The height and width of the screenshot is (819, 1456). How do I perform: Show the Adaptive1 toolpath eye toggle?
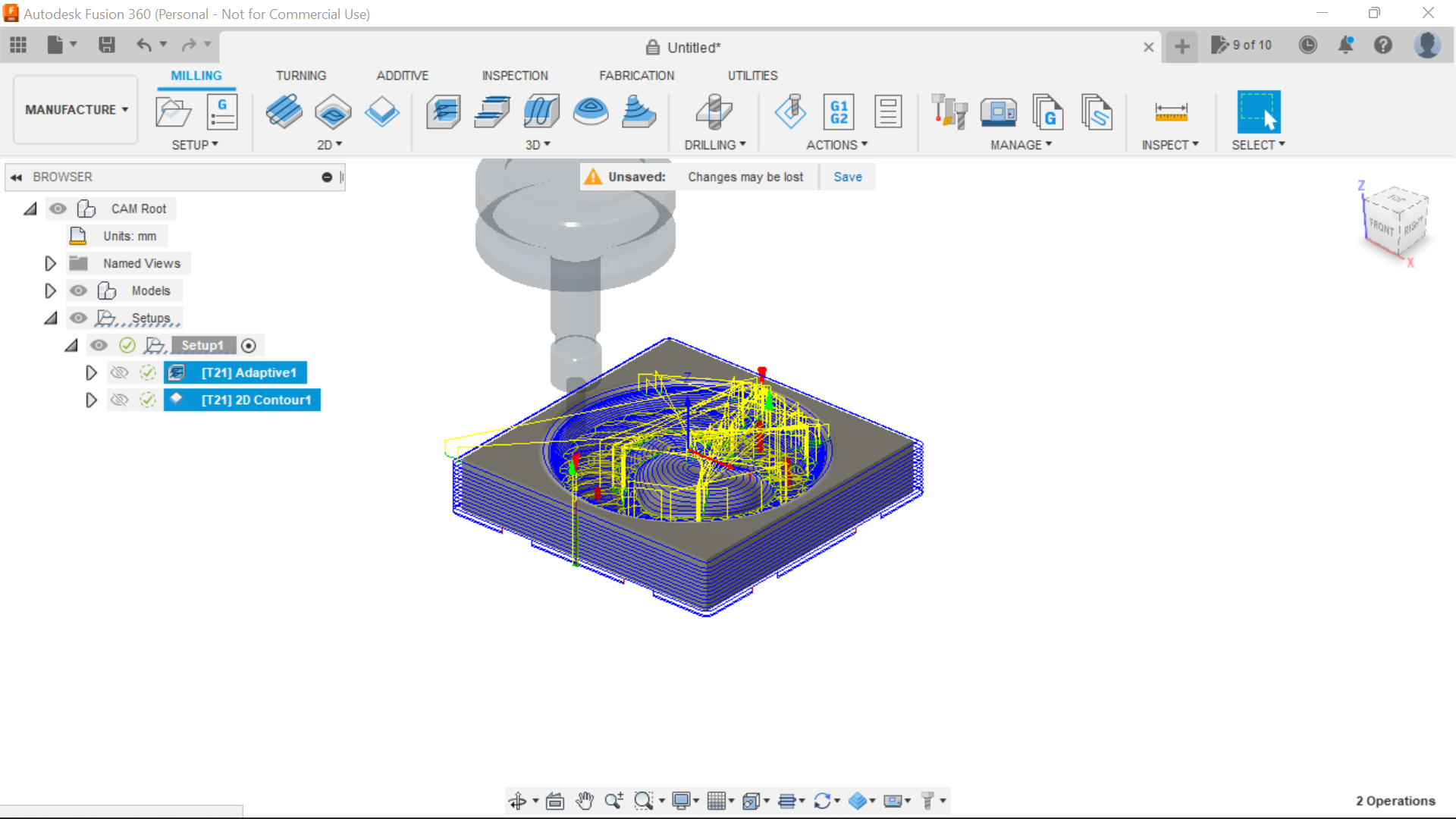pos(119,372)
